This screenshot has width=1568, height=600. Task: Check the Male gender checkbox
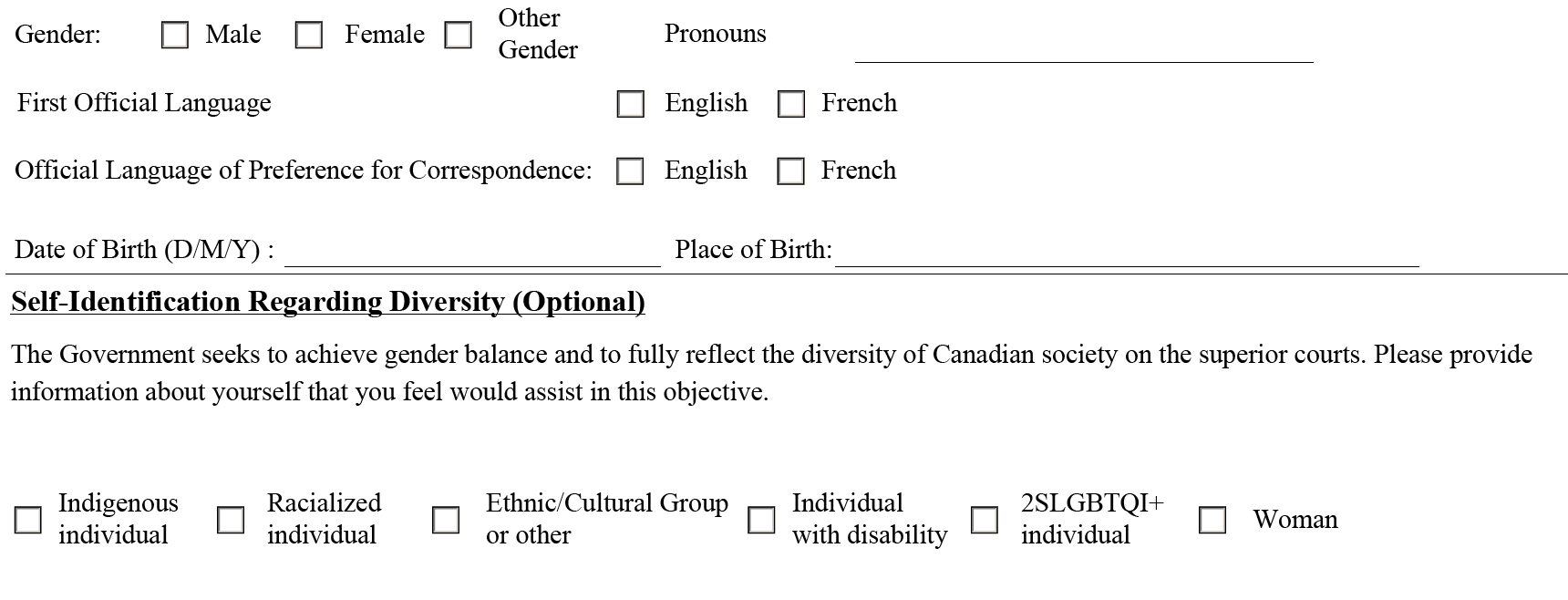[174, 36]
